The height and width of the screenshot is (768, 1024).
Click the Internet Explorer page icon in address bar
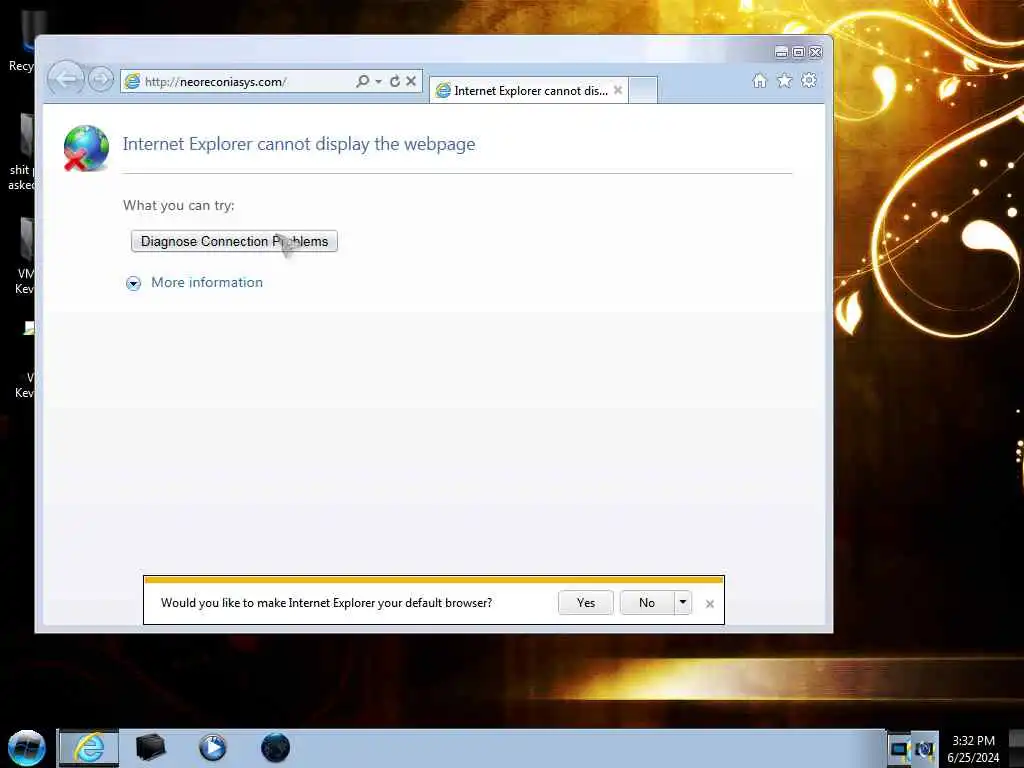[133, 81]
